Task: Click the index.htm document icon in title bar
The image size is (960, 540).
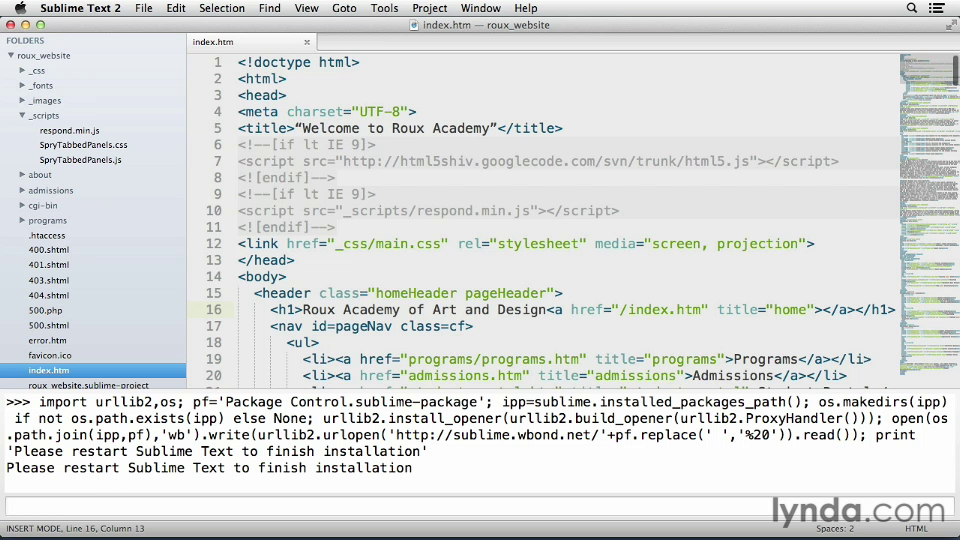Action: tap(414, 25)
